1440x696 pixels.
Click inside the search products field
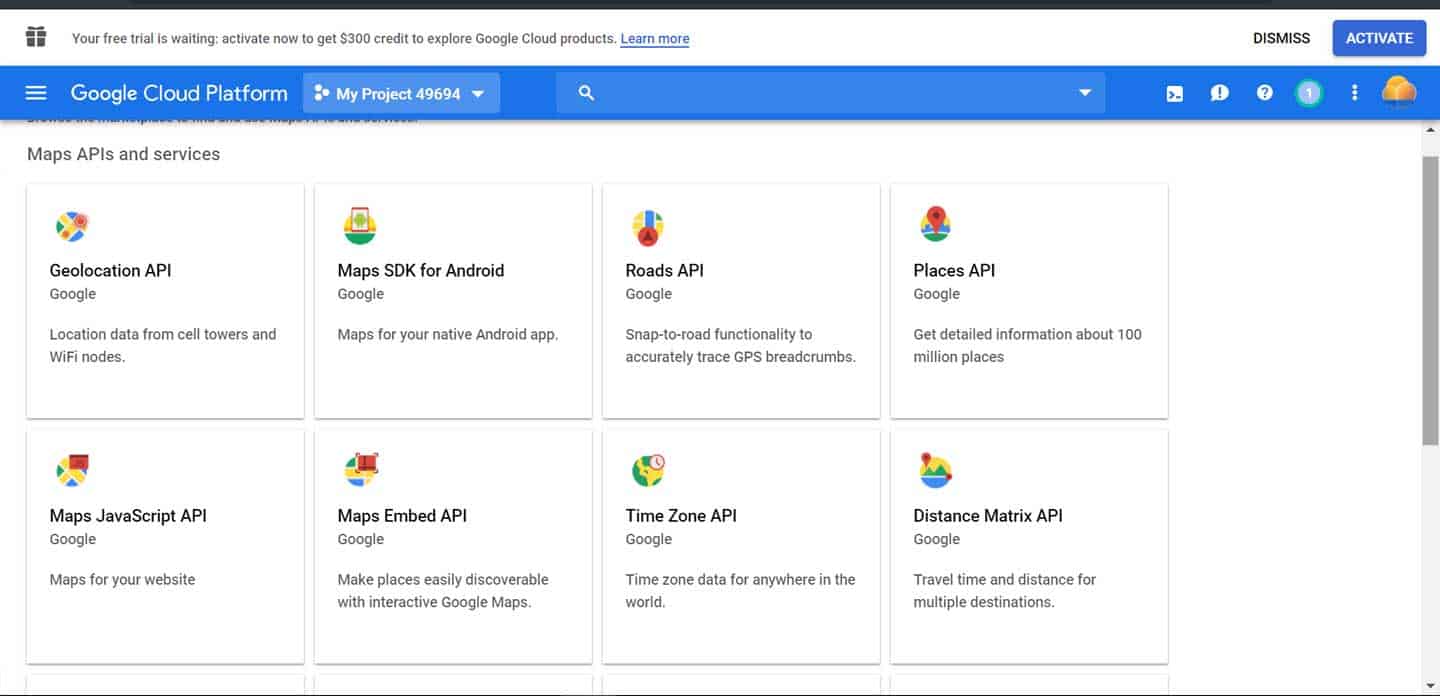(831, 93)
